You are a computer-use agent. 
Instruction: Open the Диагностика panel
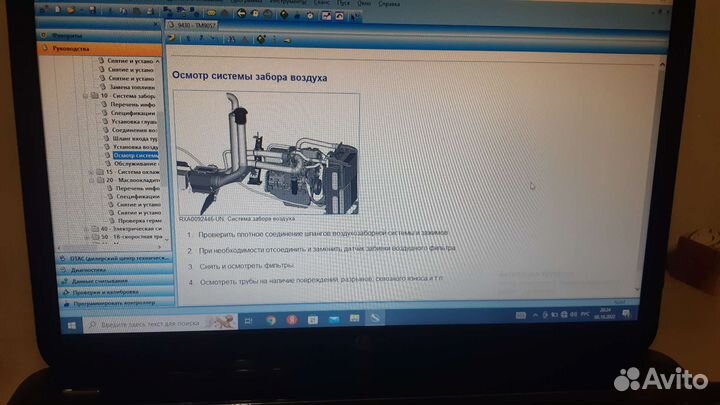[x=116, y=270]
